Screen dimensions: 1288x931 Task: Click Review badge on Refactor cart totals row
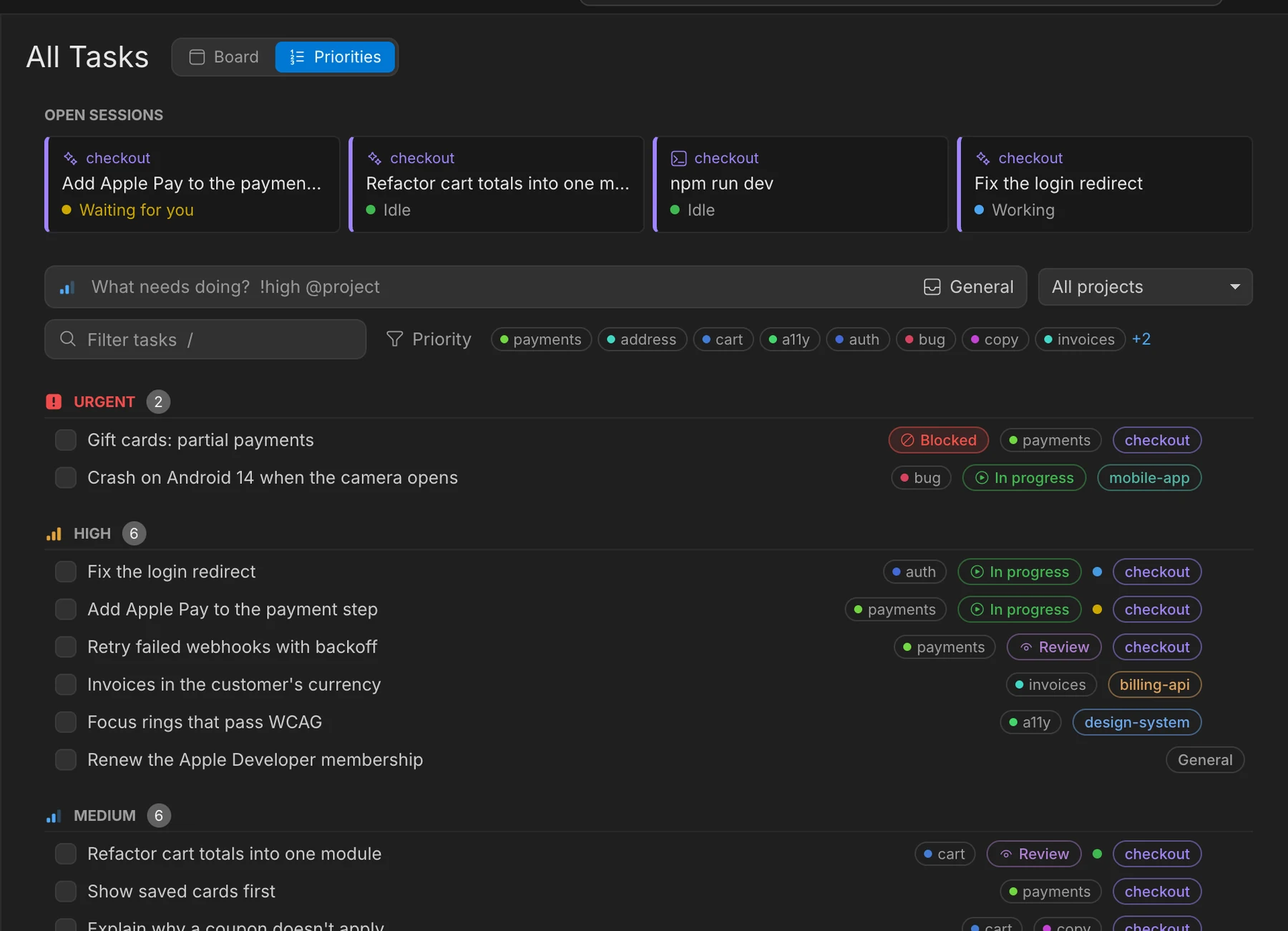[1034, 854]
